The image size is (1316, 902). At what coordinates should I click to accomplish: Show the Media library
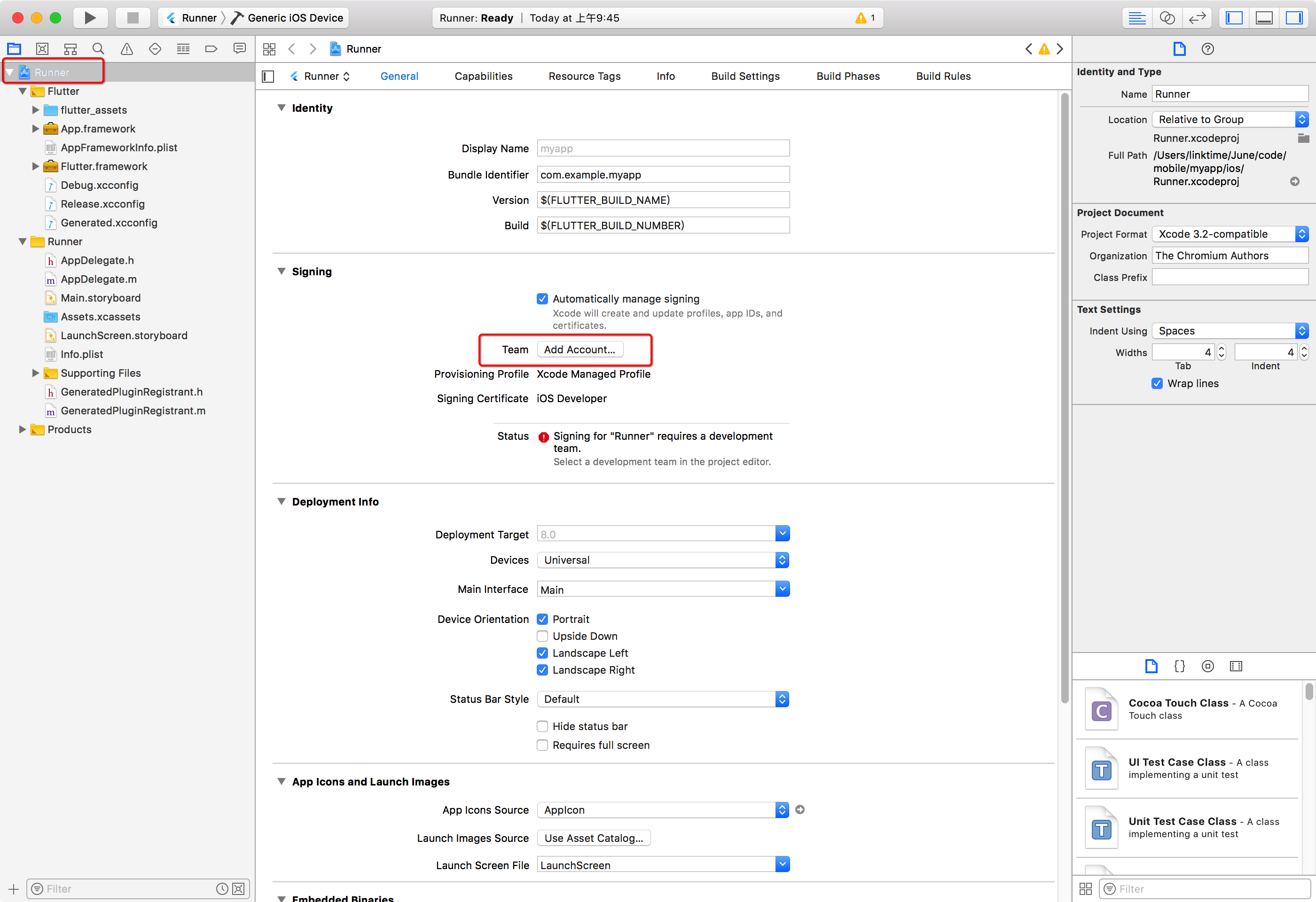[x=1236, y=666]
